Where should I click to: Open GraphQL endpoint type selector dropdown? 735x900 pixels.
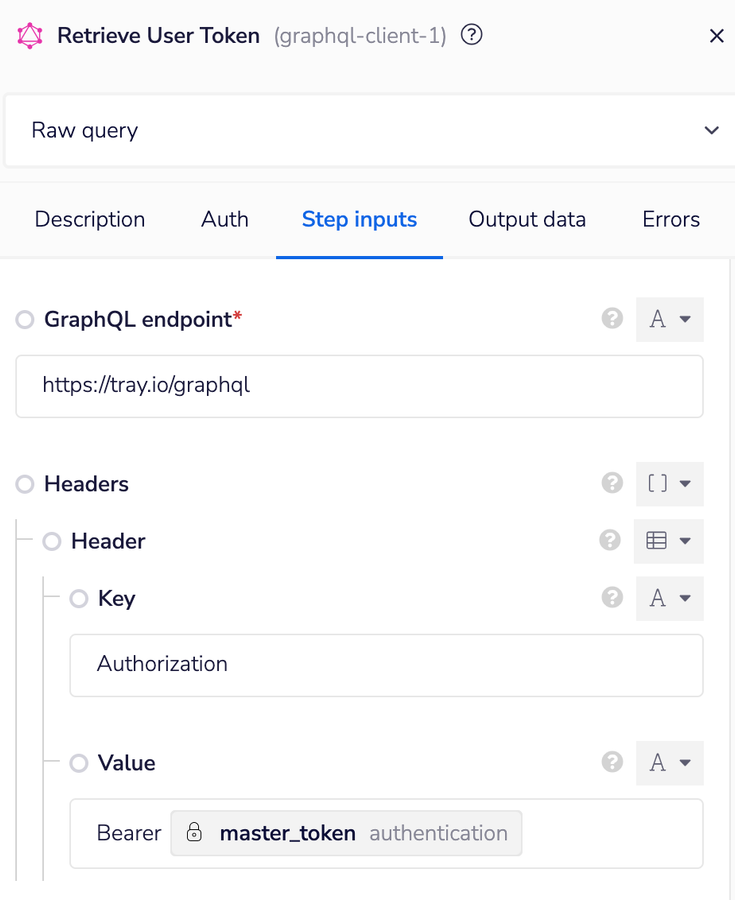click(670, 319)
